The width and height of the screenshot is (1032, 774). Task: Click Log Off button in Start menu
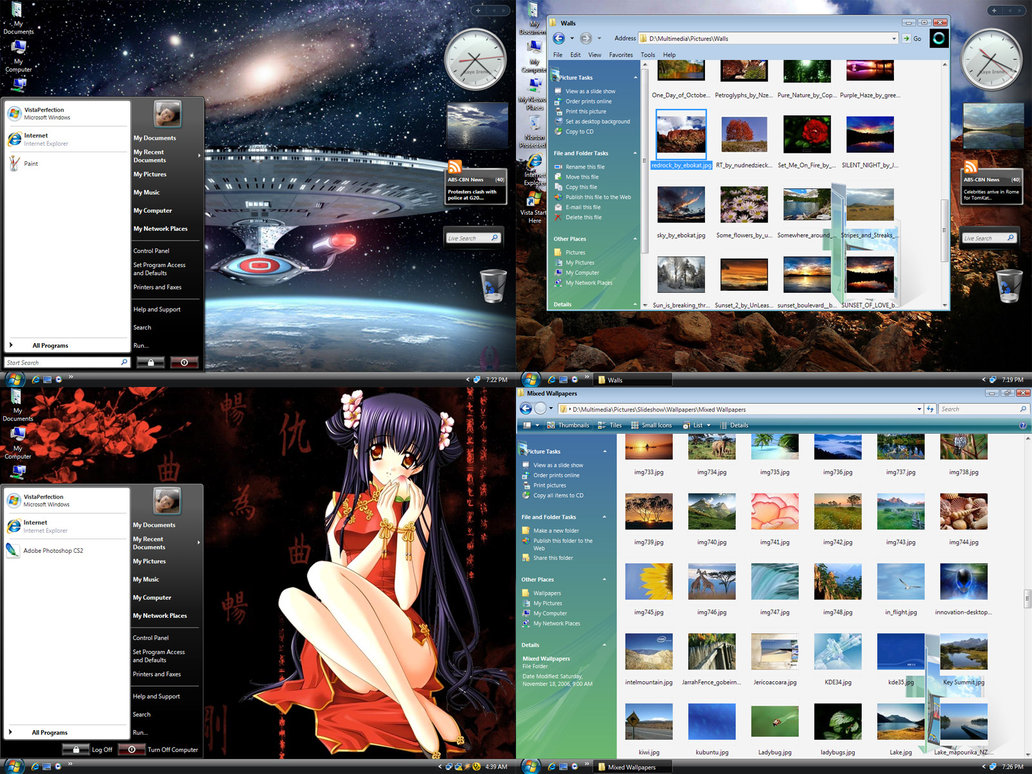[x=88, y=750]
